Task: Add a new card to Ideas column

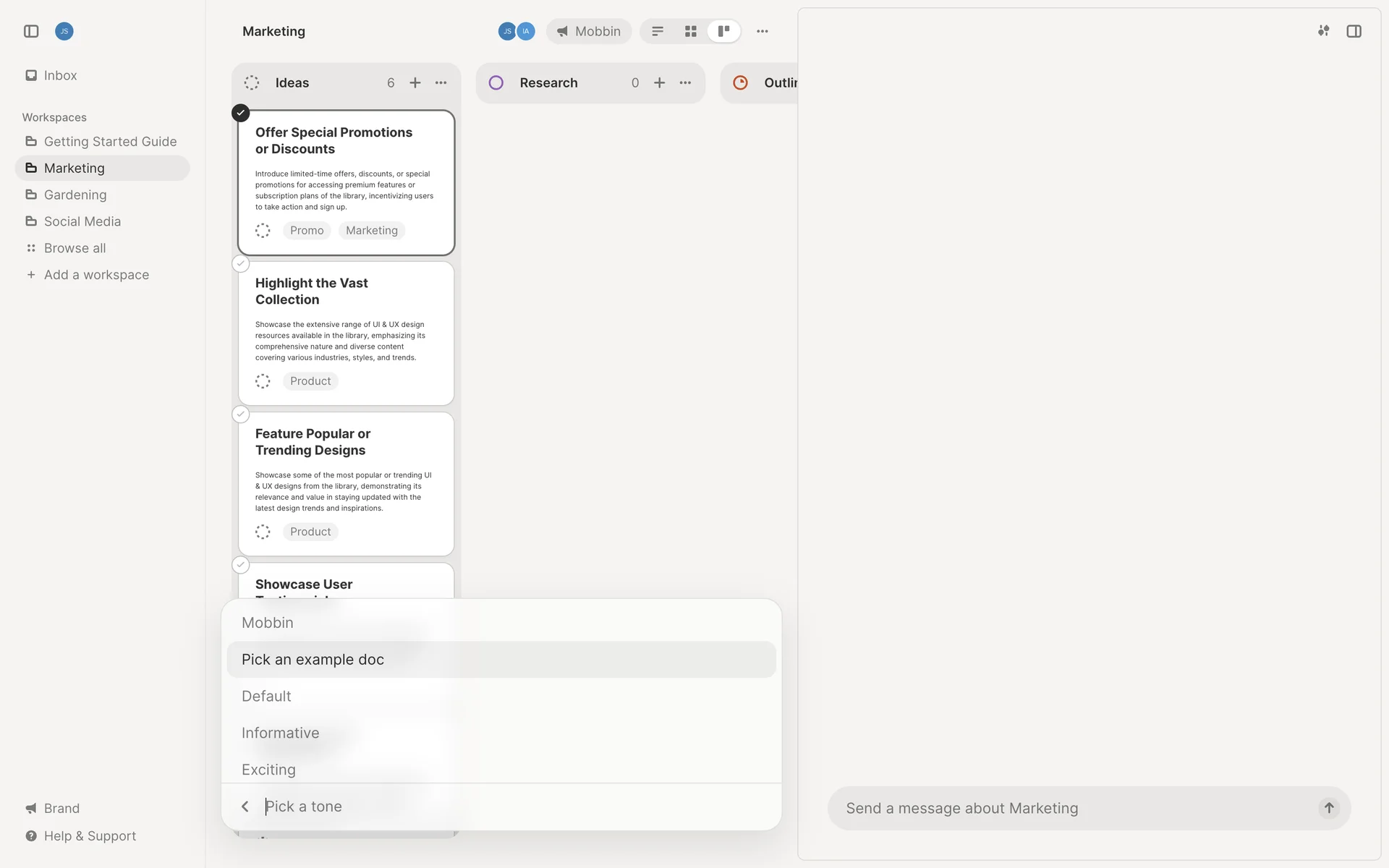Action: (x=415, y=83)
